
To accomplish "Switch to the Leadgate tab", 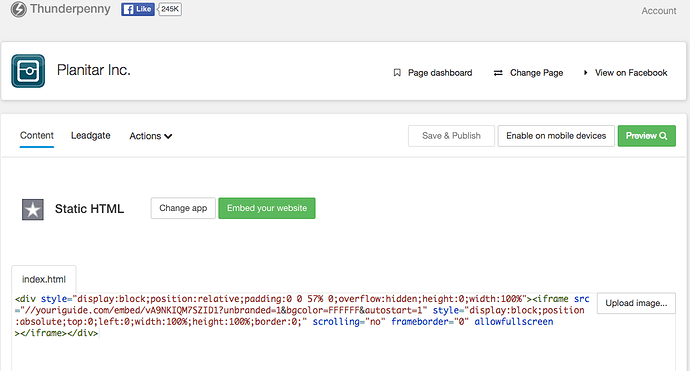I will click(x=91, y=136).
